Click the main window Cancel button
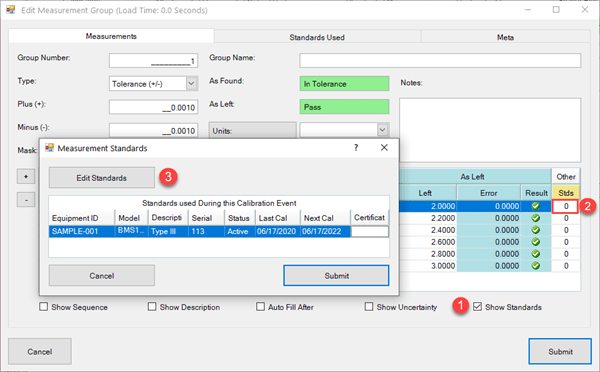Screen dimensions: 600x372 click(40, 351)
